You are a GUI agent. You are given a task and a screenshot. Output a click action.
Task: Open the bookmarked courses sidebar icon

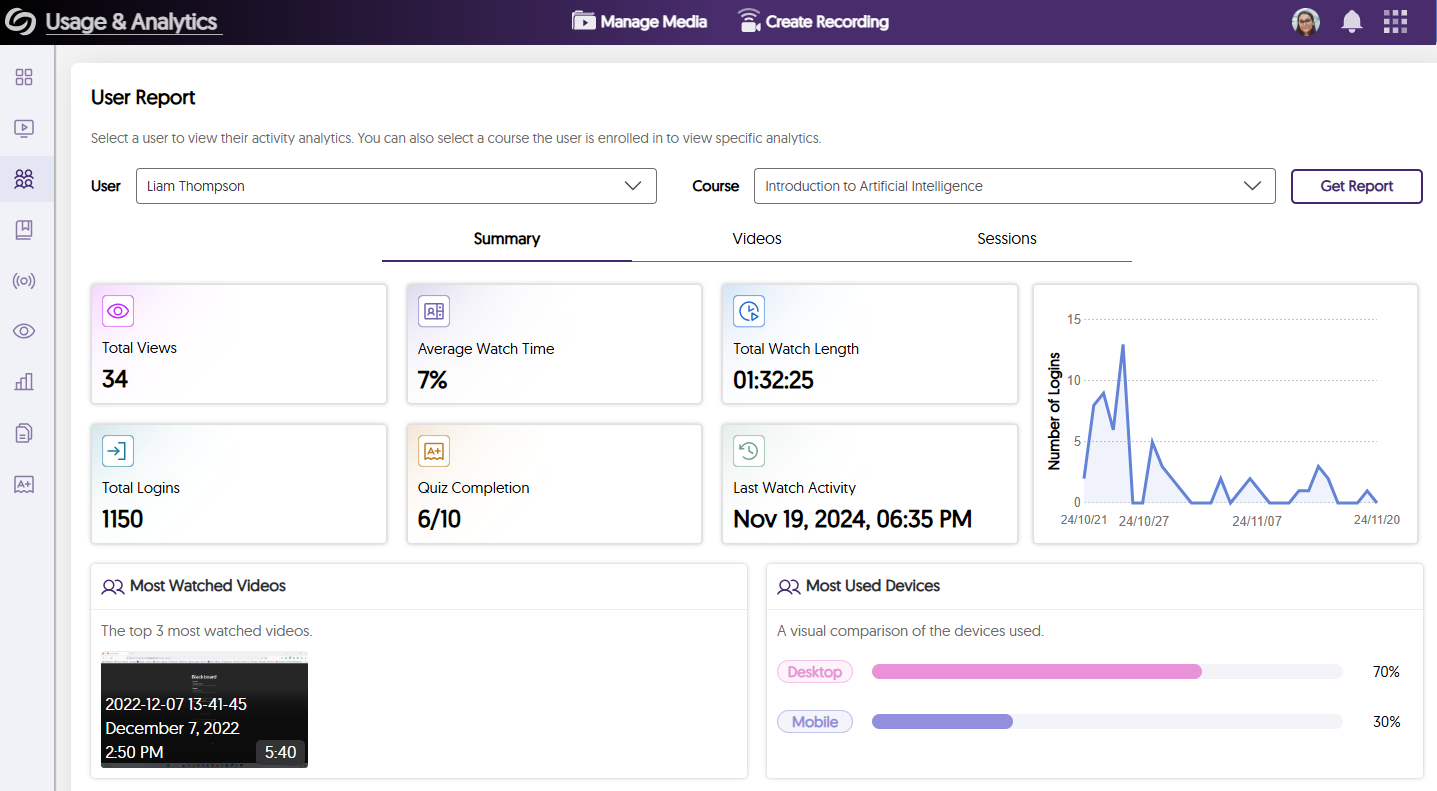[x=24, y=229]
